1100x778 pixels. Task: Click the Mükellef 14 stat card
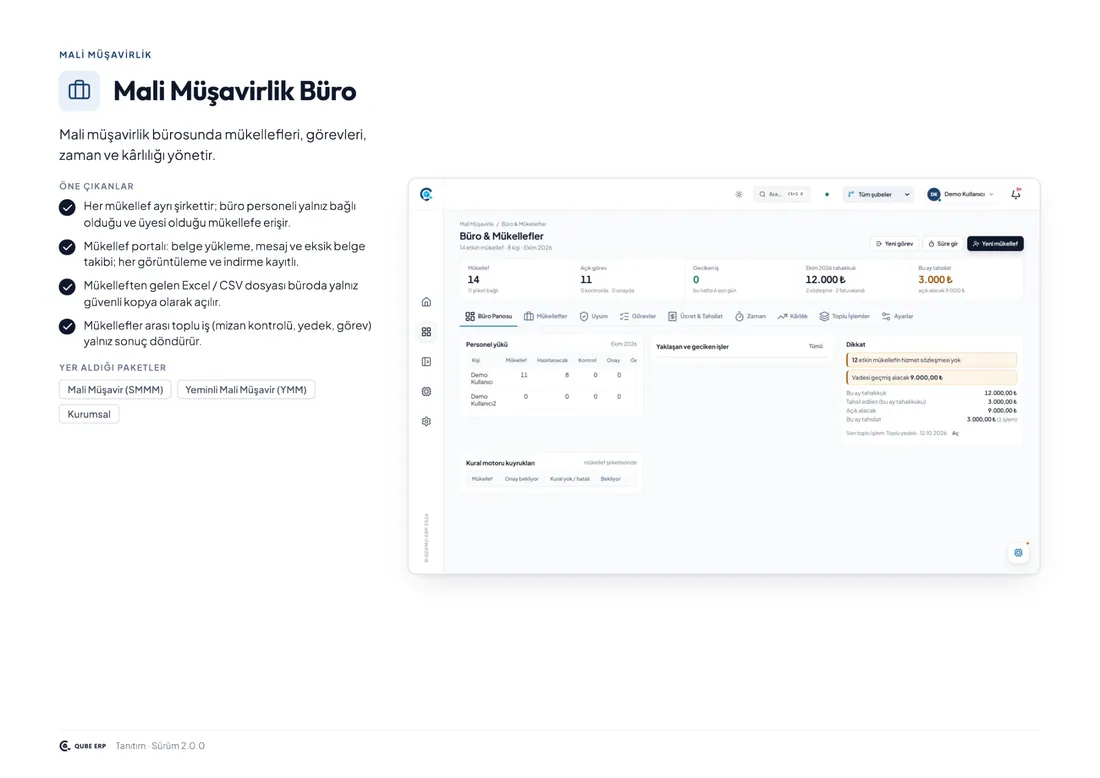(x=516, y=279)
